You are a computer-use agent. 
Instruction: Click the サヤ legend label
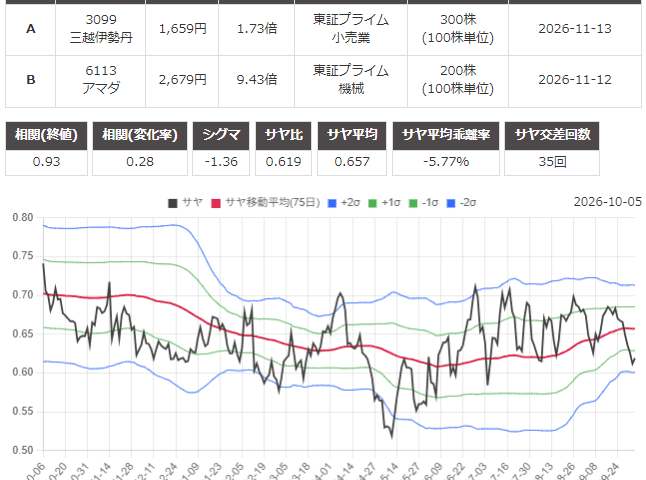(x=192, y=202)
